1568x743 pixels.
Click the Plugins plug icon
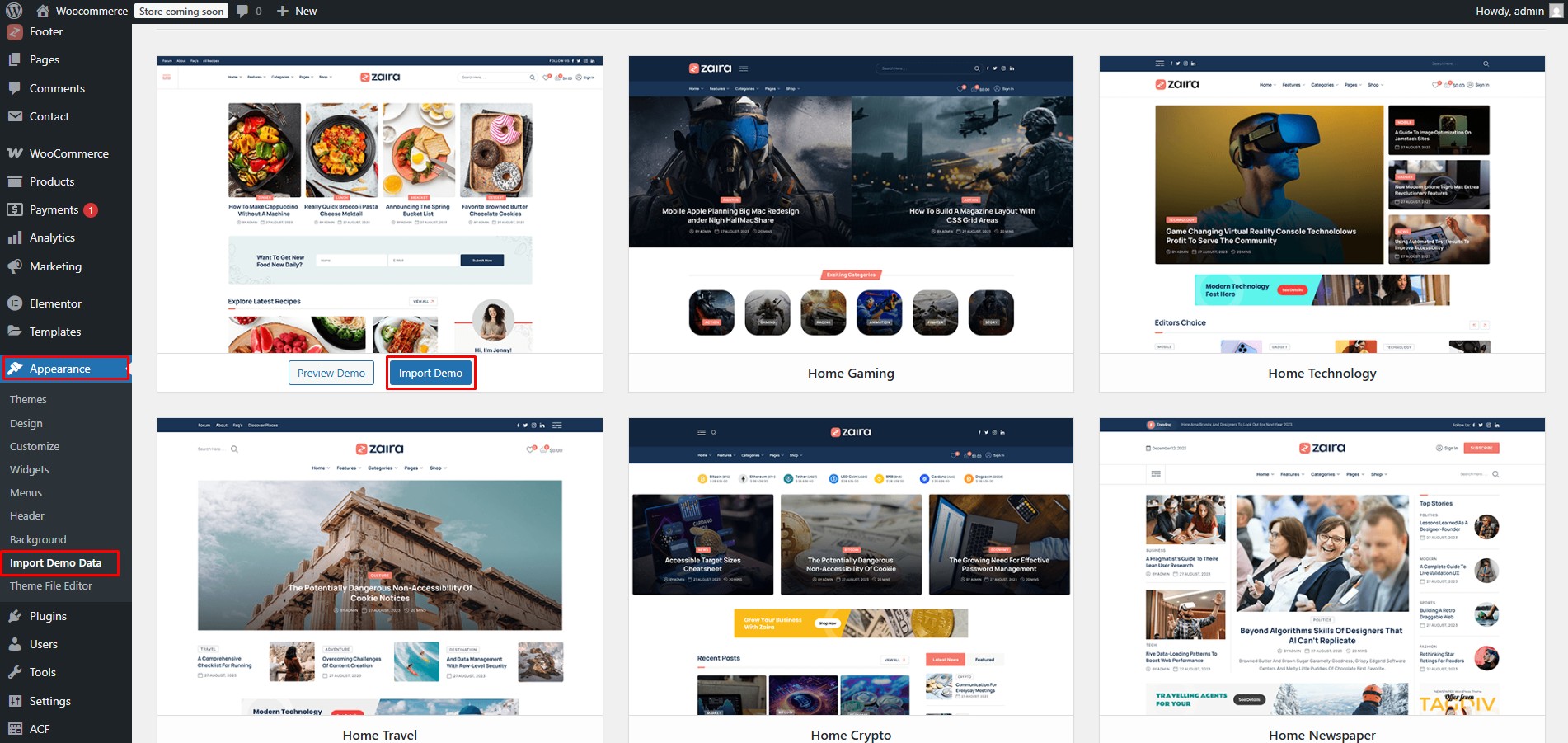pyautogui.click(x=14, y=616)
